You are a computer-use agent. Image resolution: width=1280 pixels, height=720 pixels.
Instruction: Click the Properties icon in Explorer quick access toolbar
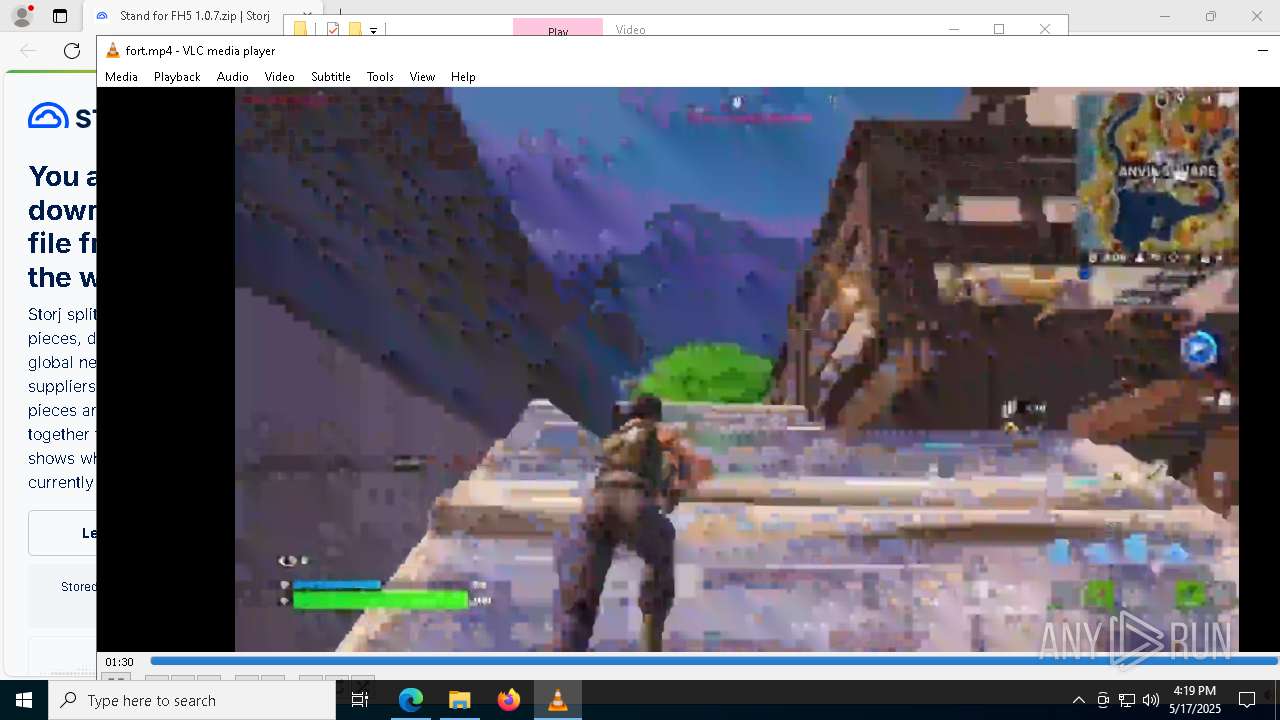pyautogui.click(x=333, y=30)
